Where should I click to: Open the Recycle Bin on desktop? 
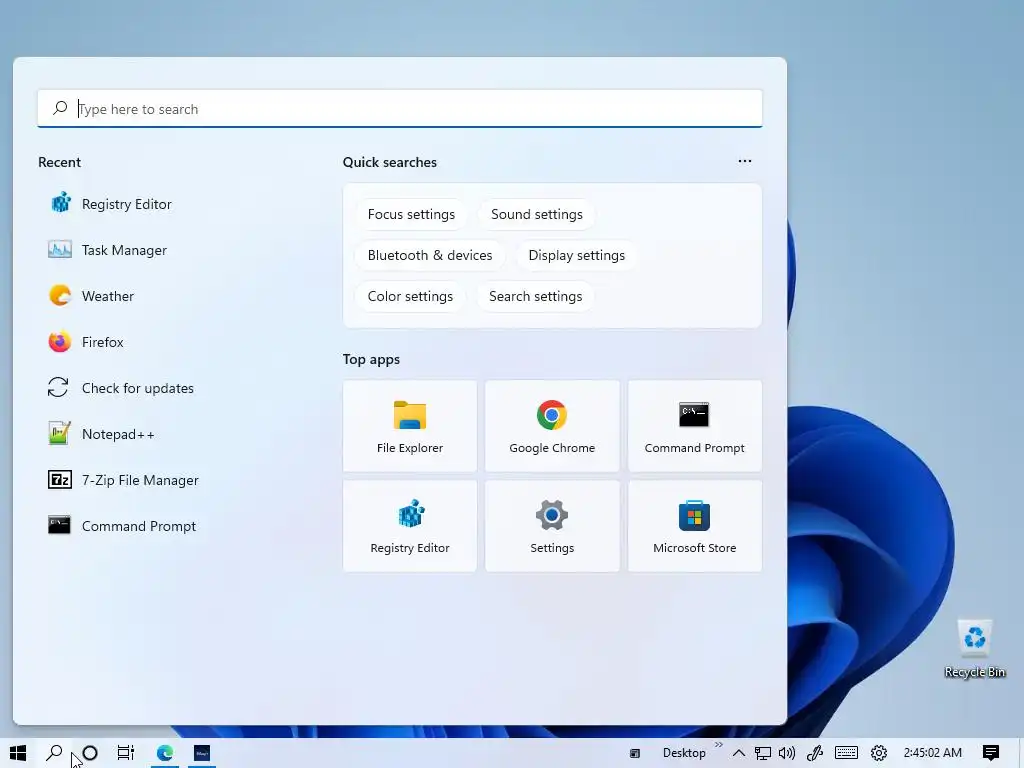pyautogui.click(x=974, y=648)
